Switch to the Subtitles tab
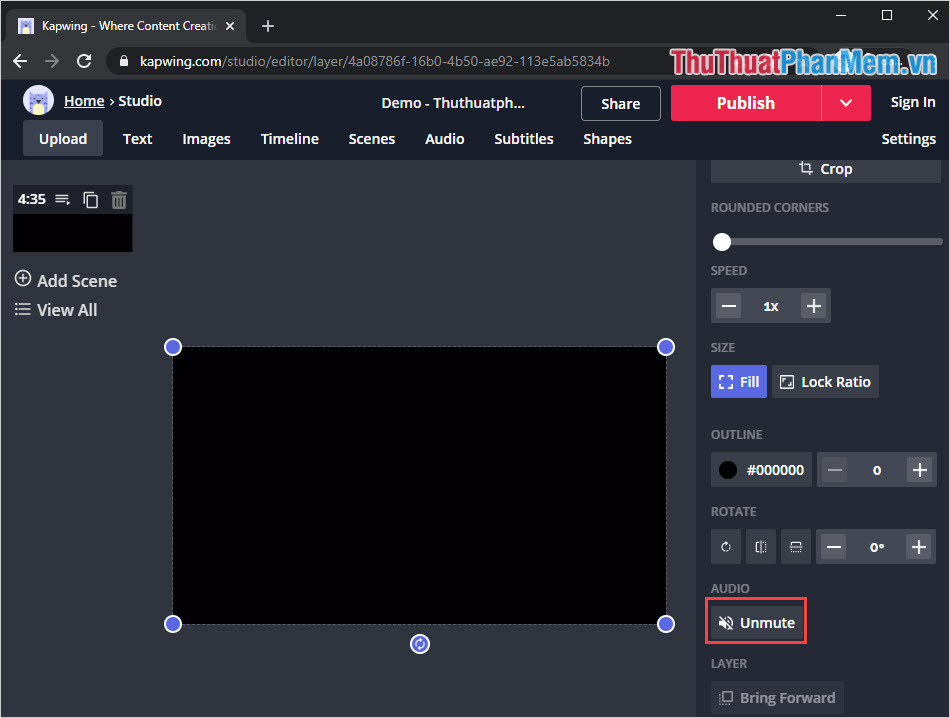The image size is (950, 718). [523, 139]
